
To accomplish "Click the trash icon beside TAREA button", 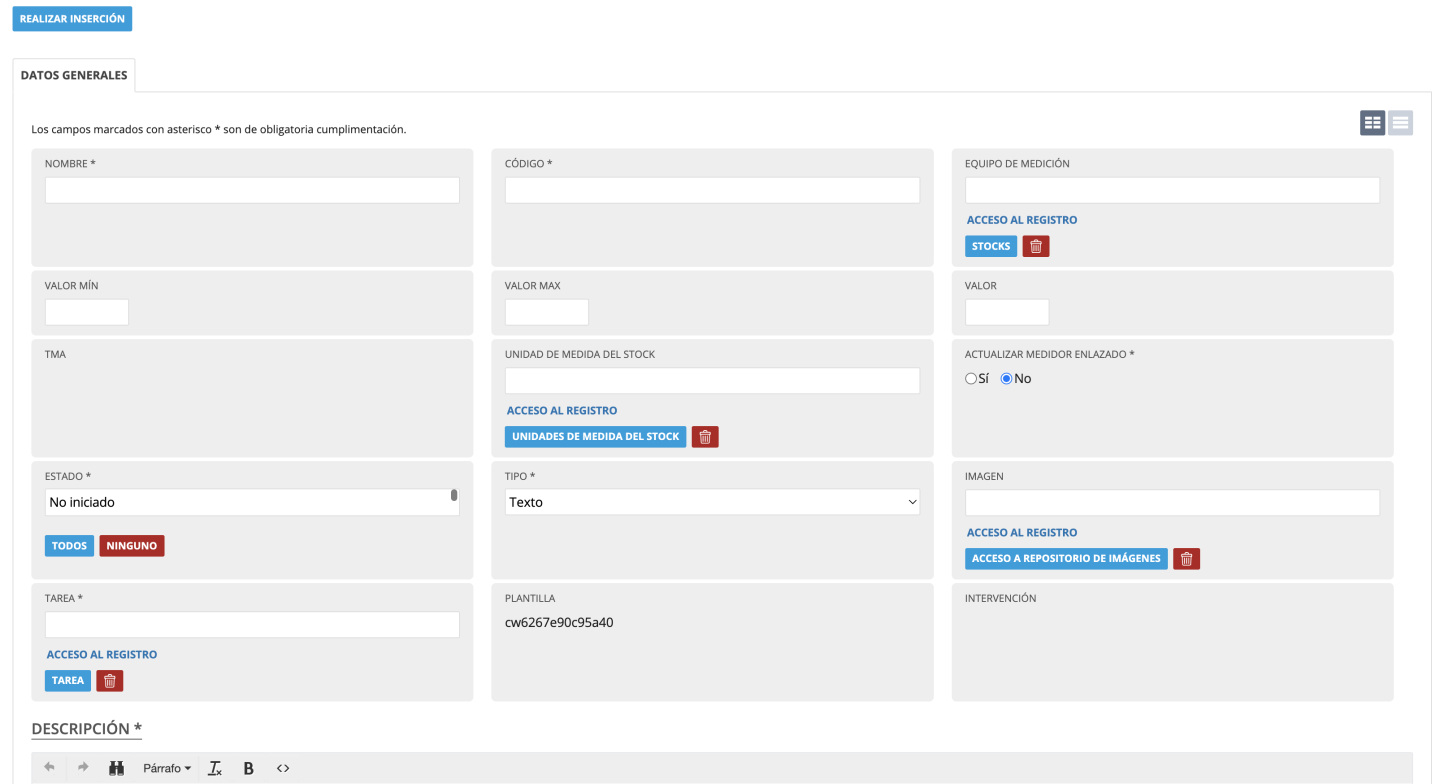I will tap(110, 681).
